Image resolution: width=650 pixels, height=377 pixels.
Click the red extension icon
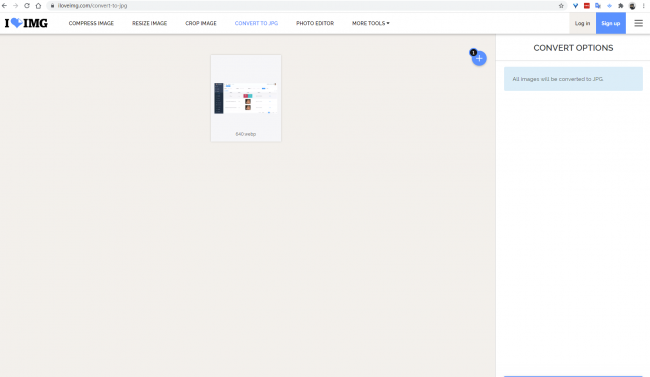587,6
